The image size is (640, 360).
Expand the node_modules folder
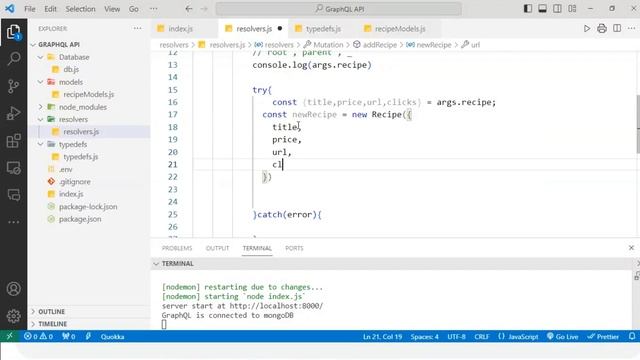pyautogui.click(x=82, y=107)
